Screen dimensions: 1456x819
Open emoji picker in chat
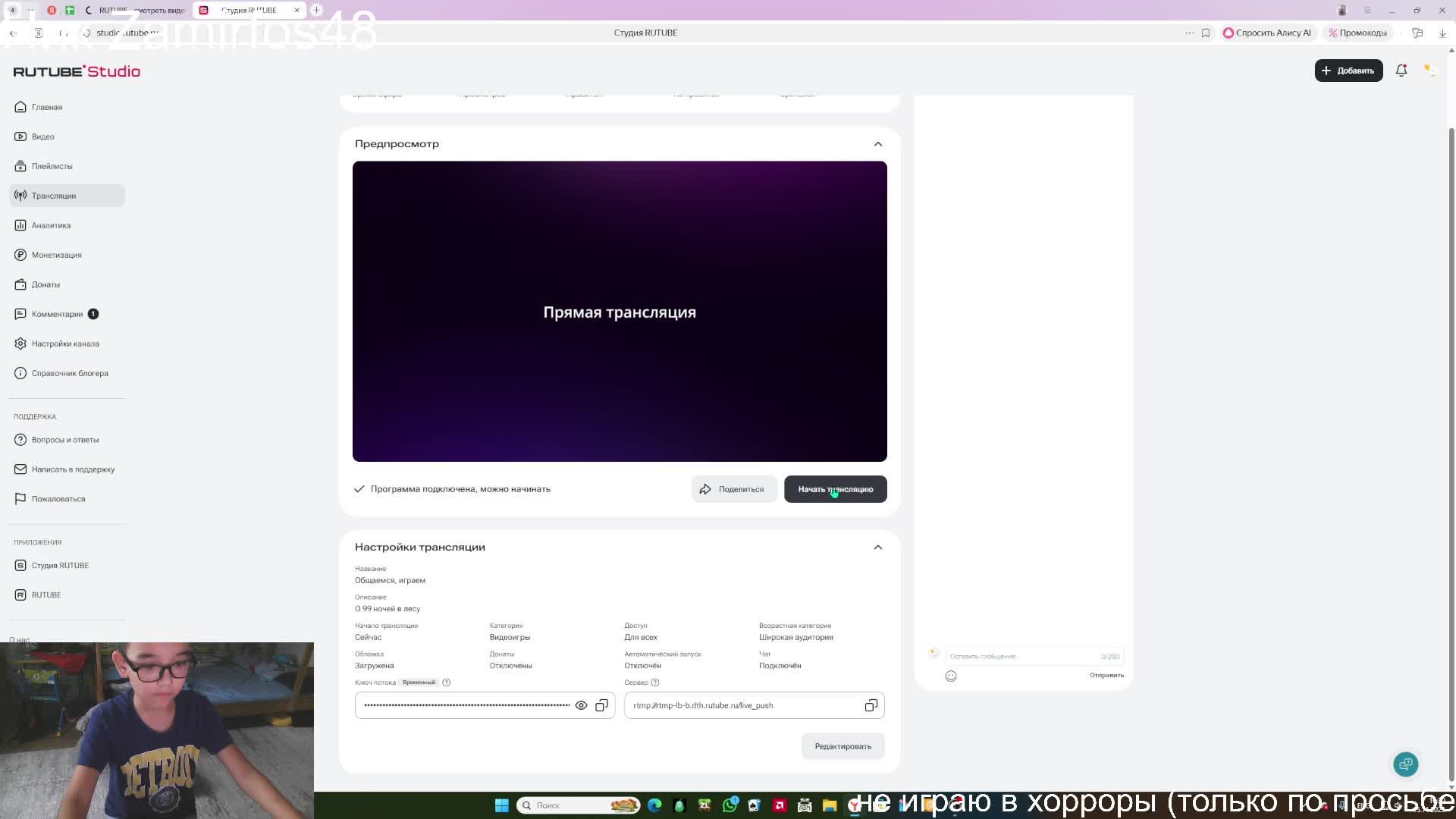coord(951,676)
